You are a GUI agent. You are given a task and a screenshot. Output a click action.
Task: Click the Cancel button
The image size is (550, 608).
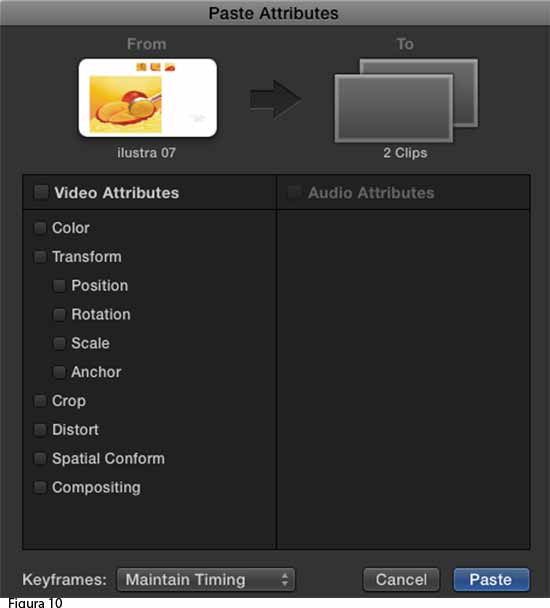tap(401, 580)
